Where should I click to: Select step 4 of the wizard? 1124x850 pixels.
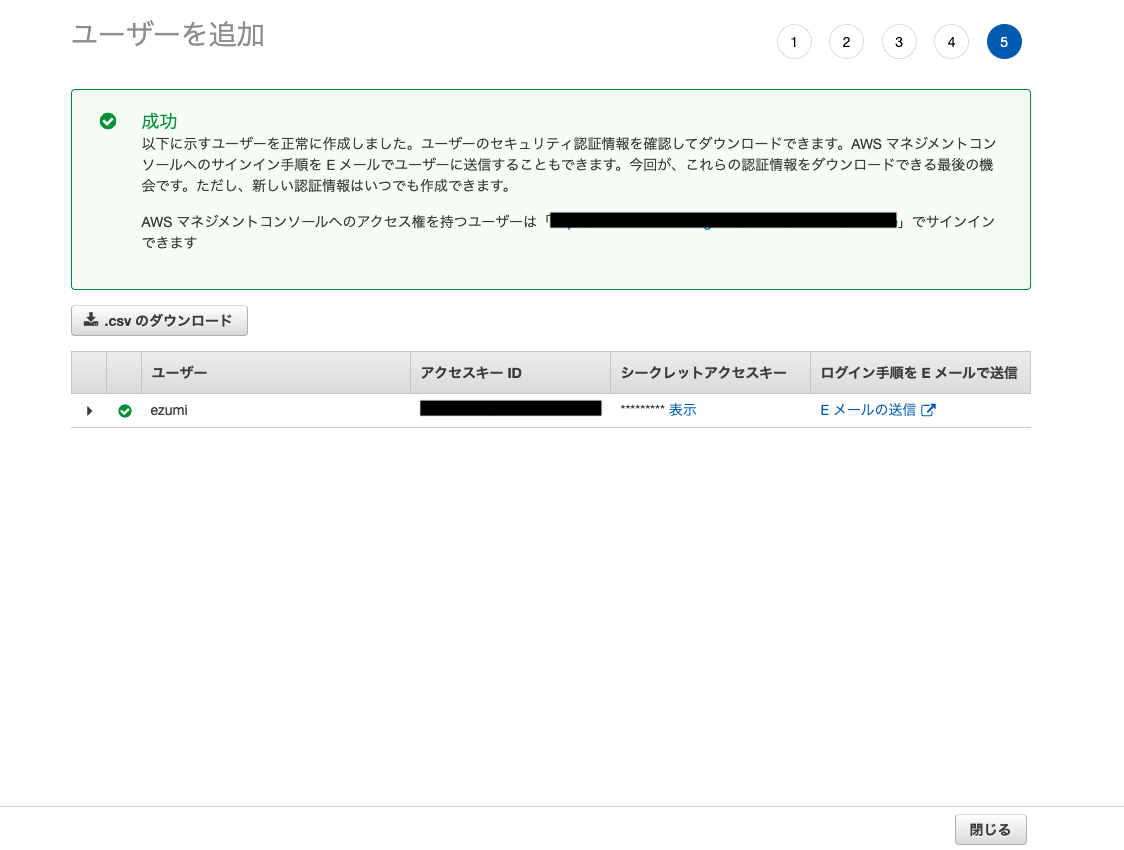[x=951, y=42]
